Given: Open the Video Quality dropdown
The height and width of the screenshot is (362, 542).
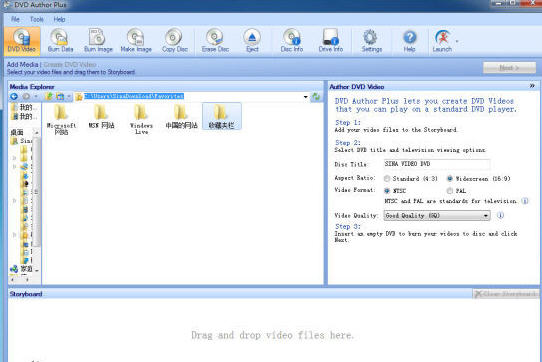Looking at the screenshot, I should [x=437, y=216].
